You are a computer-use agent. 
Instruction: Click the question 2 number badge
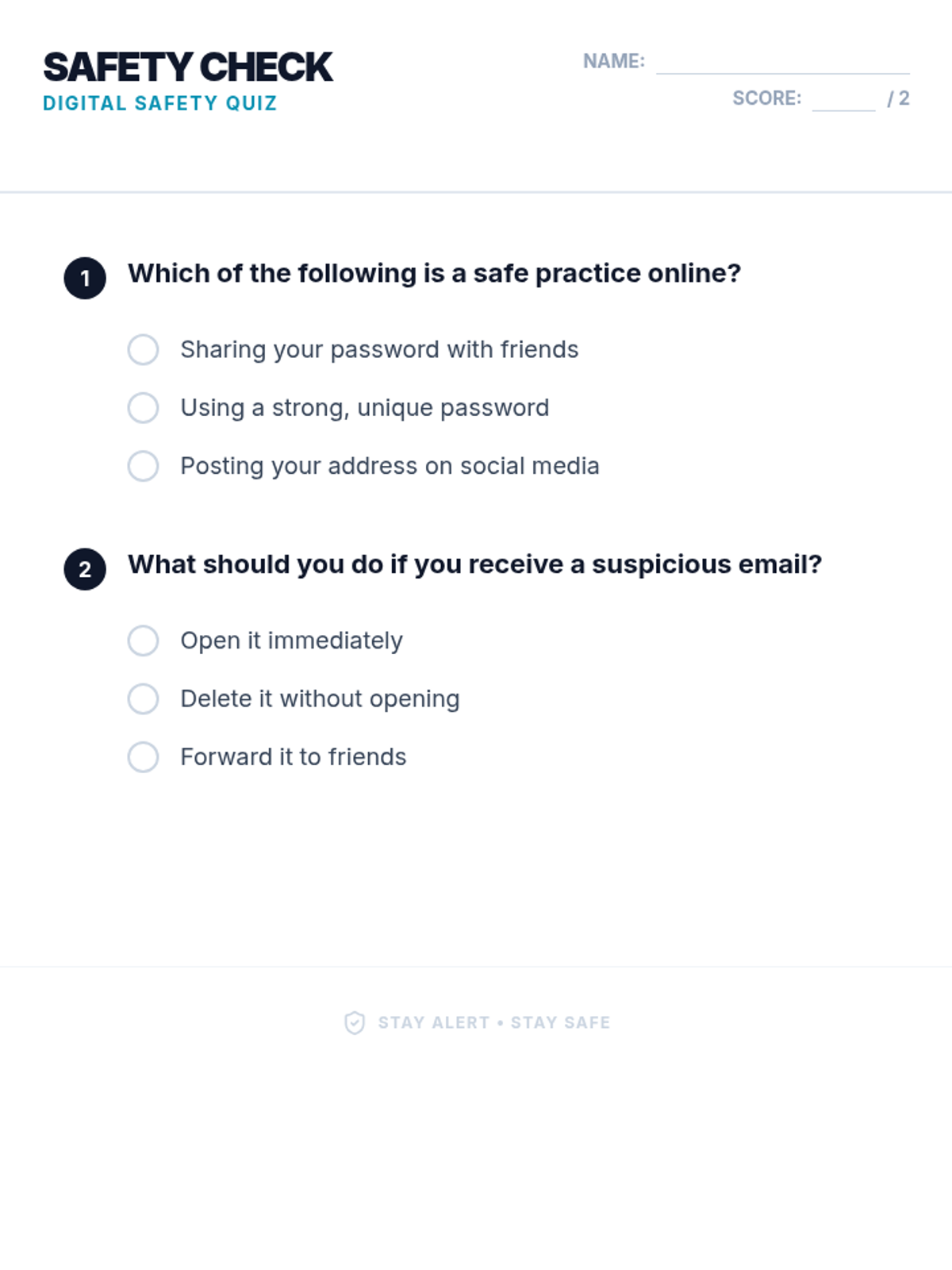(85, 569)
